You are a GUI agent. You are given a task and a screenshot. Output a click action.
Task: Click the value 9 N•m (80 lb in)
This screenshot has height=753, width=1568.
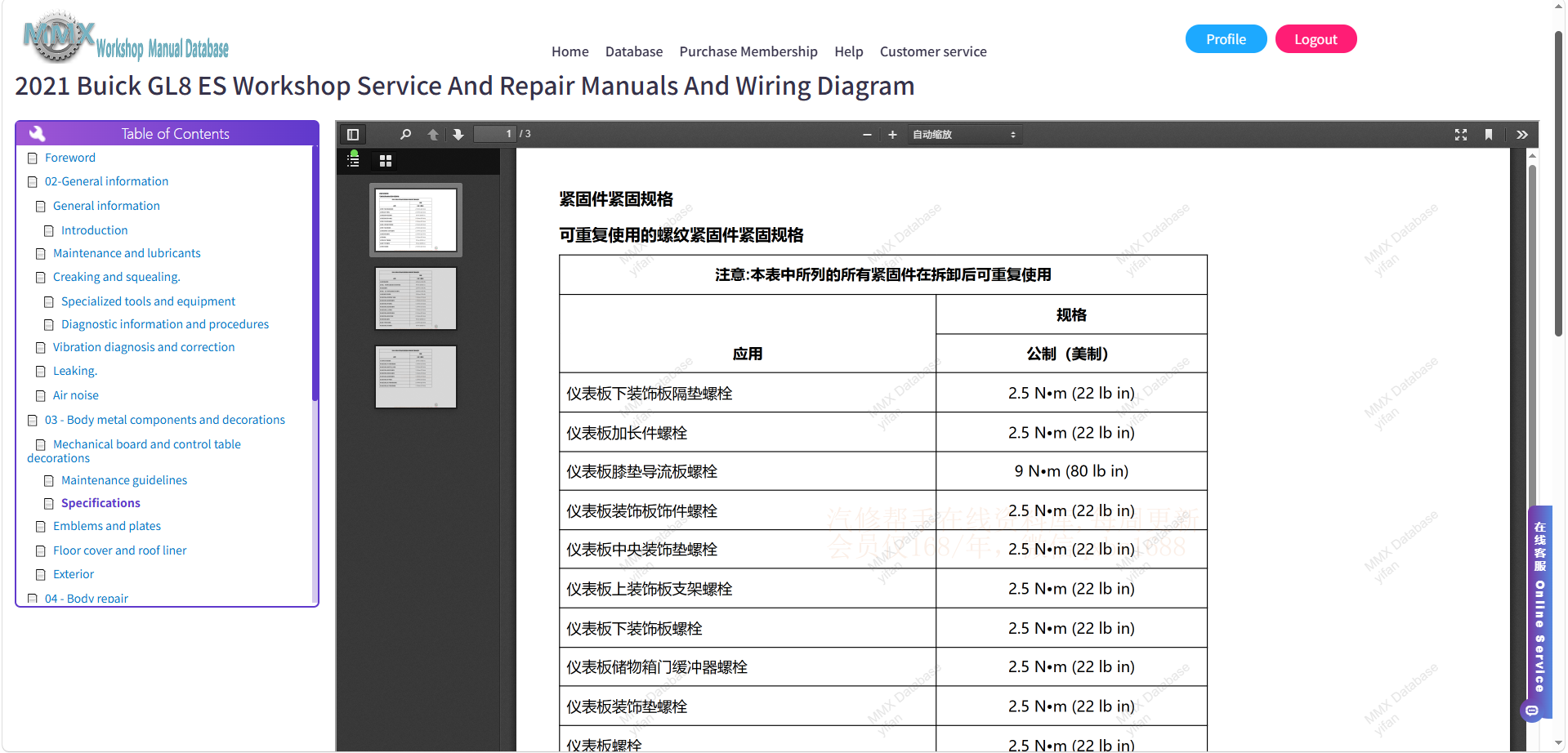1071,471
